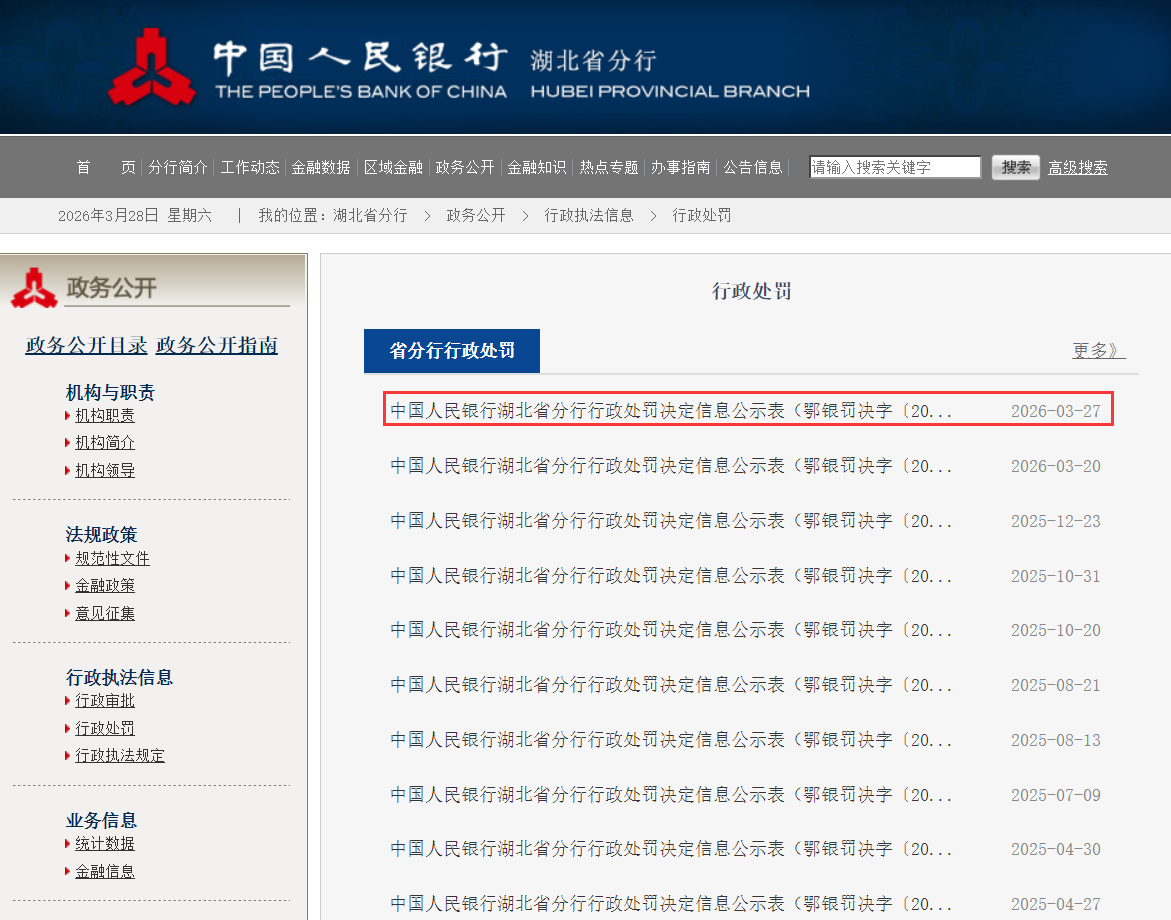Click the 业务信息 section heading

coord(102,821)
